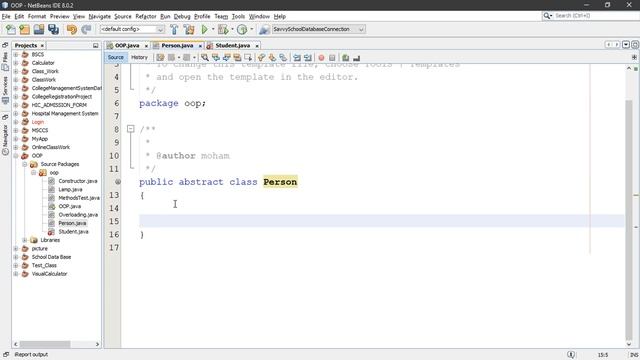This screenshot has width=640, height=360.
Task: Click the Build Project hammer icon
Action: (x=174, y=29)
